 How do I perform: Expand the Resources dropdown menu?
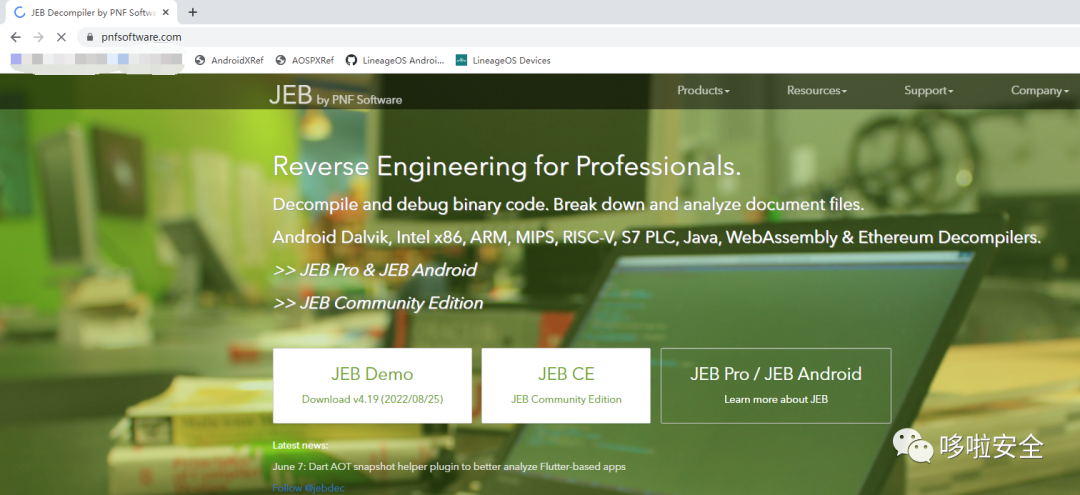tap(817, 91)
